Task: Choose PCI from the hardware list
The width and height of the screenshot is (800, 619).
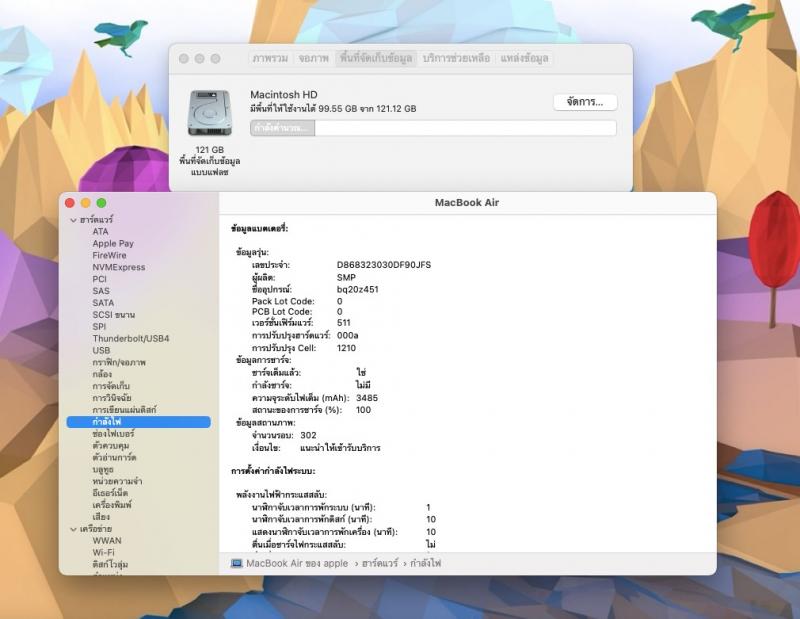Action: [99, 279]
